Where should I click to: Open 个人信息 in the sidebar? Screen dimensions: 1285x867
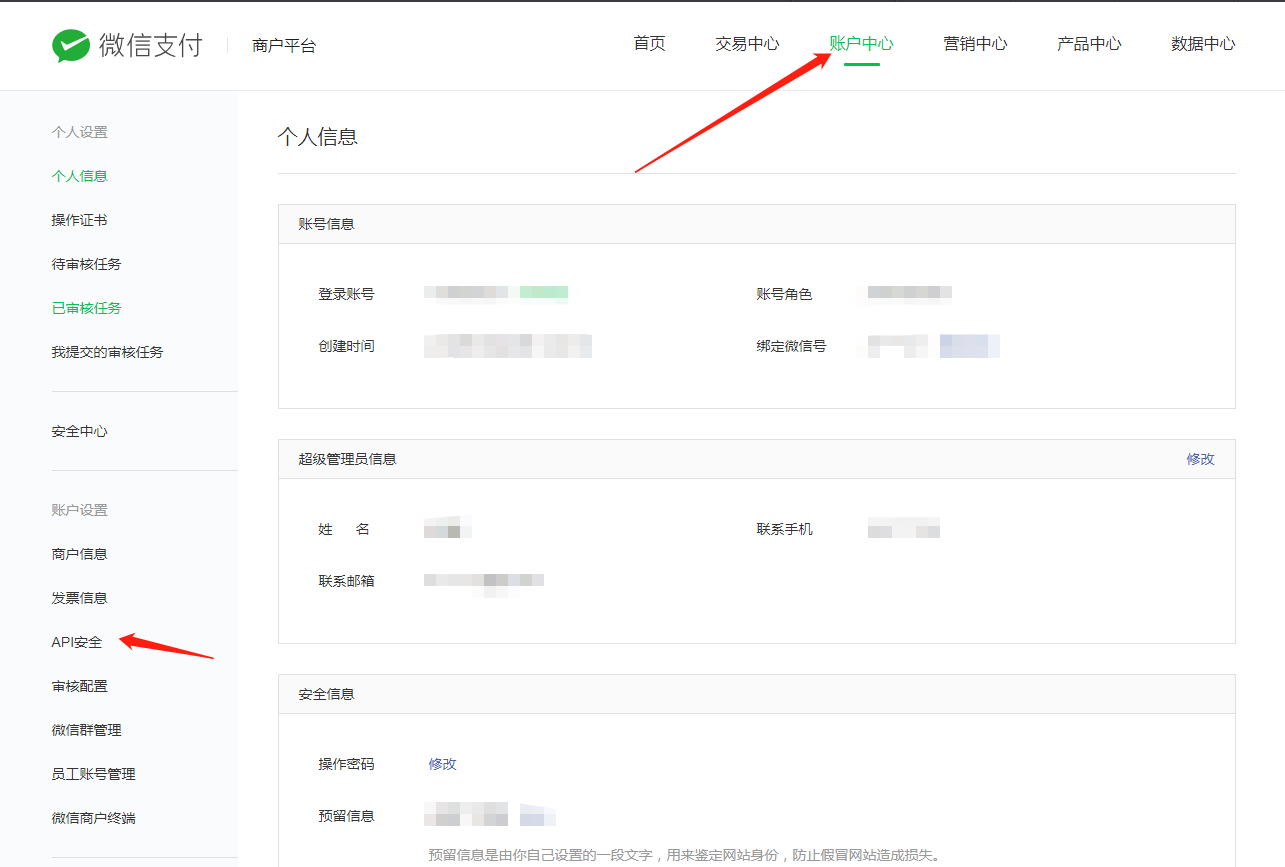point(79,175)
